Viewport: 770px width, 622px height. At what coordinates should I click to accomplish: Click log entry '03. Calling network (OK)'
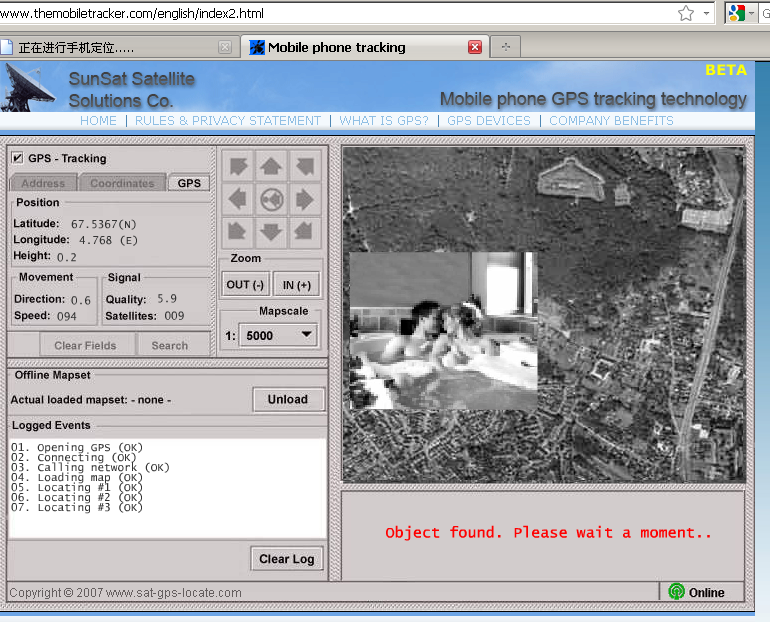90,467
